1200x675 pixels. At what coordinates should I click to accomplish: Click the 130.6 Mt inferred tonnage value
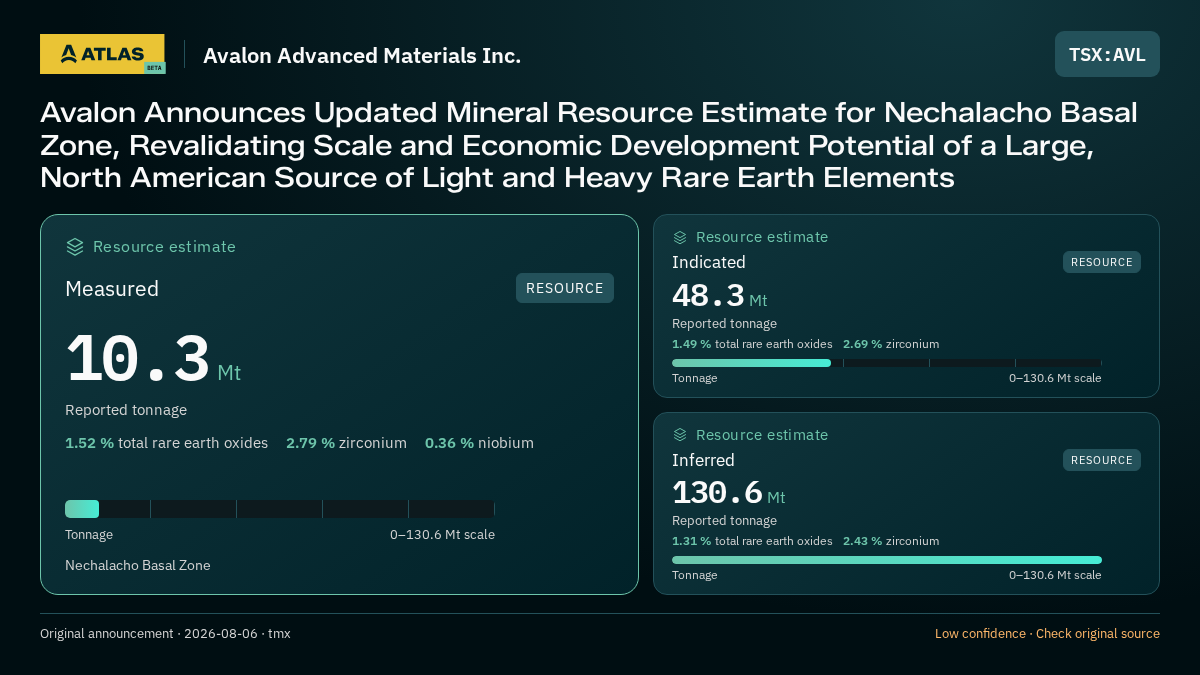[729, 493]
